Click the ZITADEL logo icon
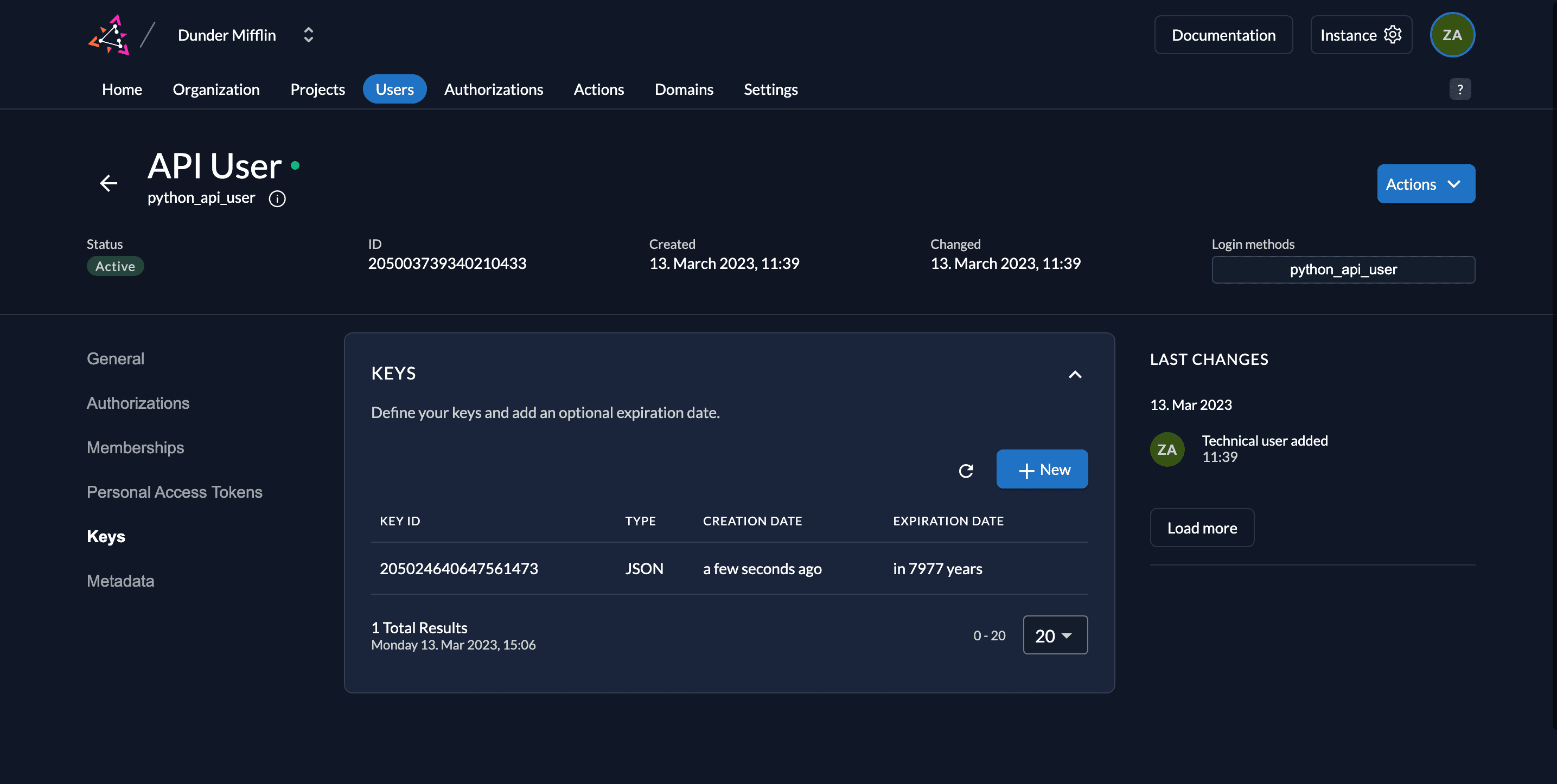This screenshot has width=1557, height=784. pos(109,35)
